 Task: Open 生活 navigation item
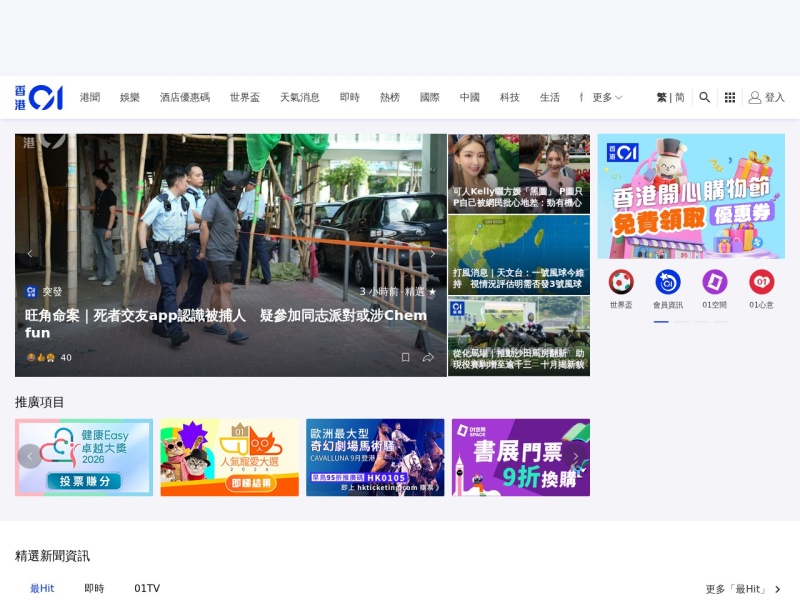tap(549, 97)
